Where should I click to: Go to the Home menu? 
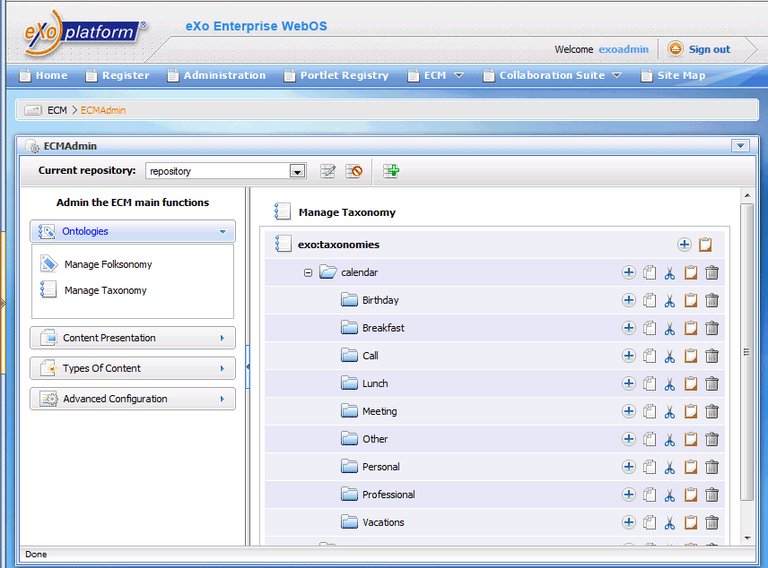[x=44, y=75]
